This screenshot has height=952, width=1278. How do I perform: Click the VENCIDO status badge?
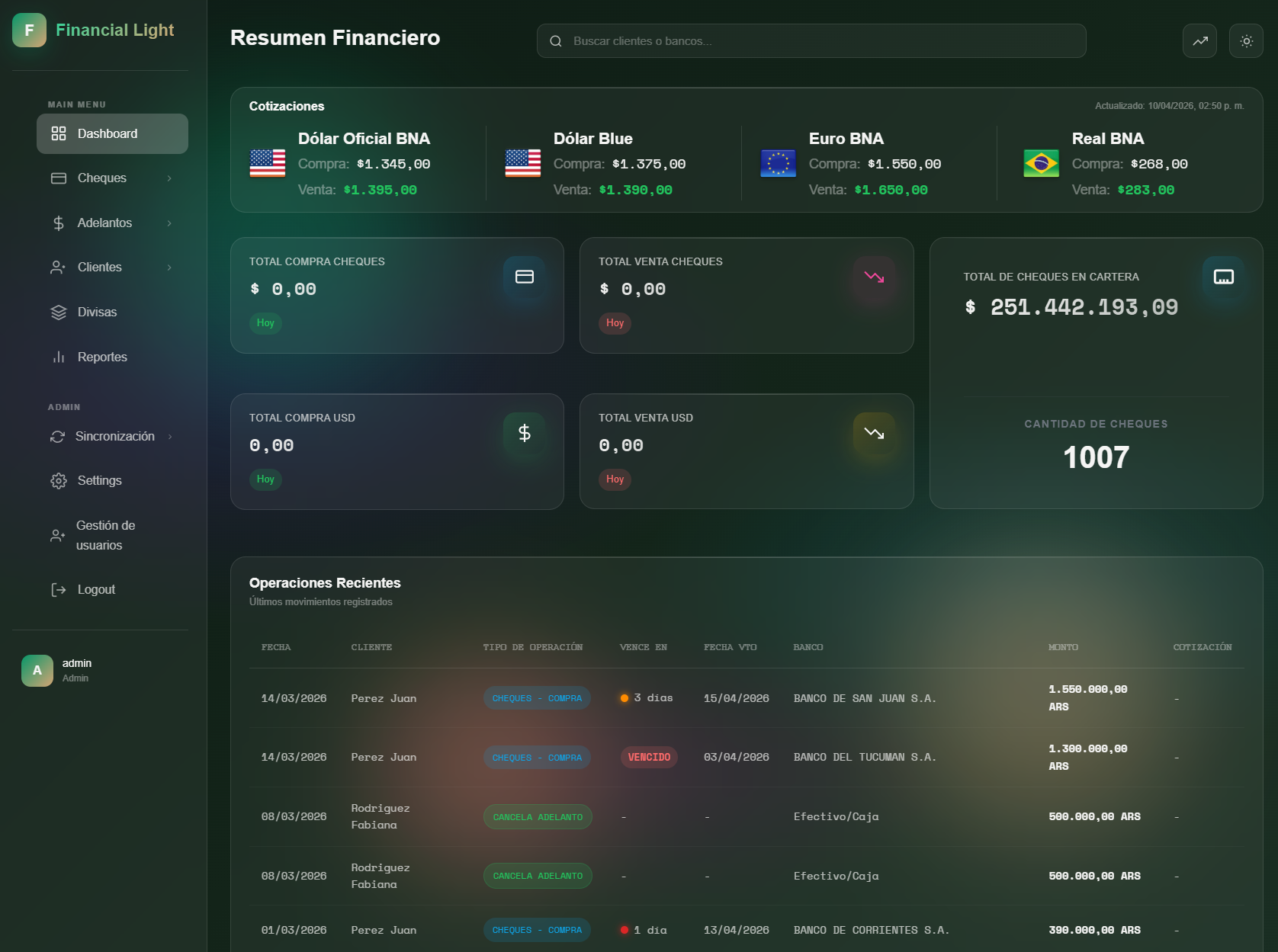point(649,757)
